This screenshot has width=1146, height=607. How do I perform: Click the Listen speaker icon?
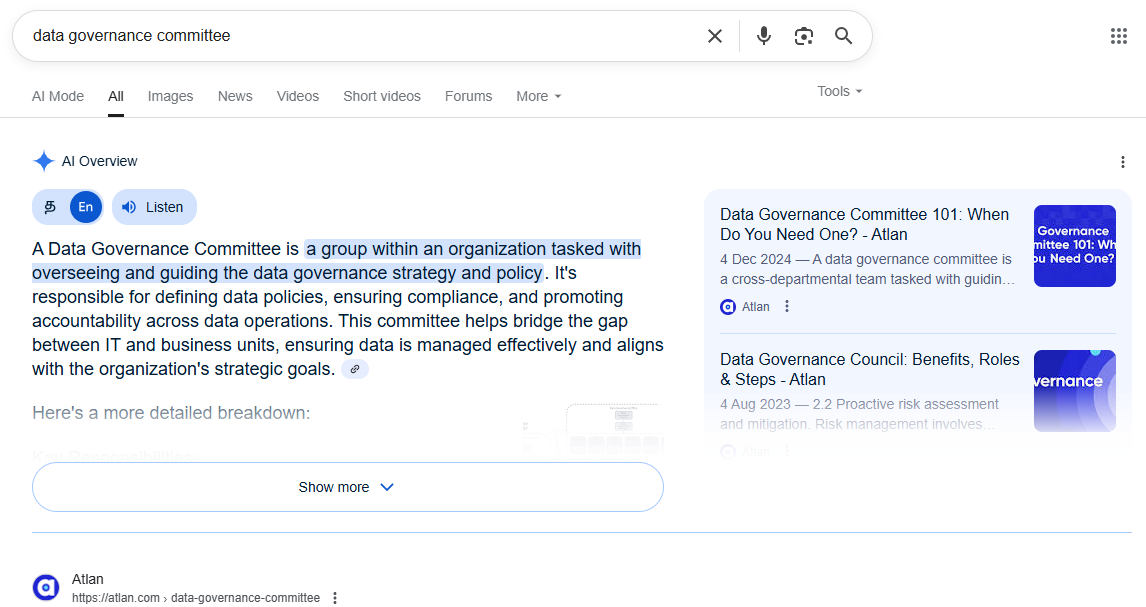(x=129, y=207)
